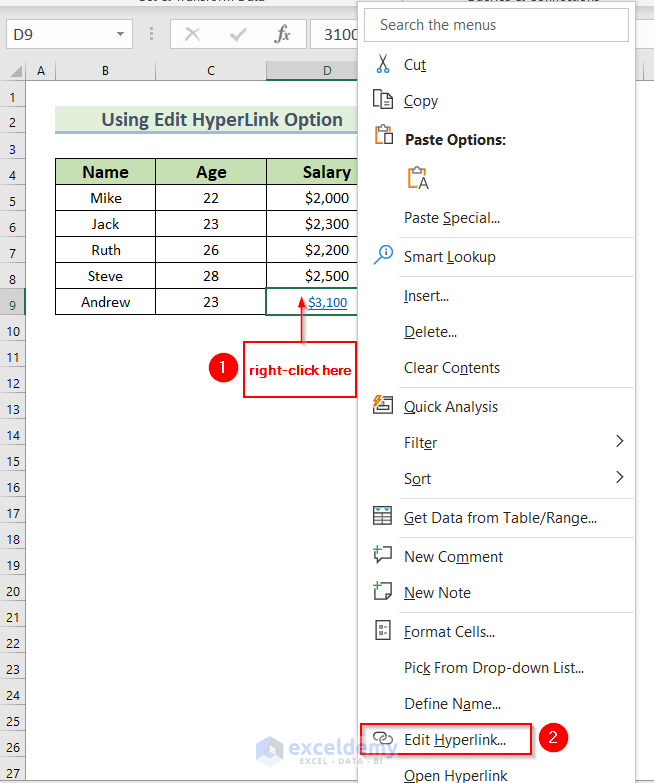Open Format Cells... menu entry
654x783 pixels.
tap(497, 631)
